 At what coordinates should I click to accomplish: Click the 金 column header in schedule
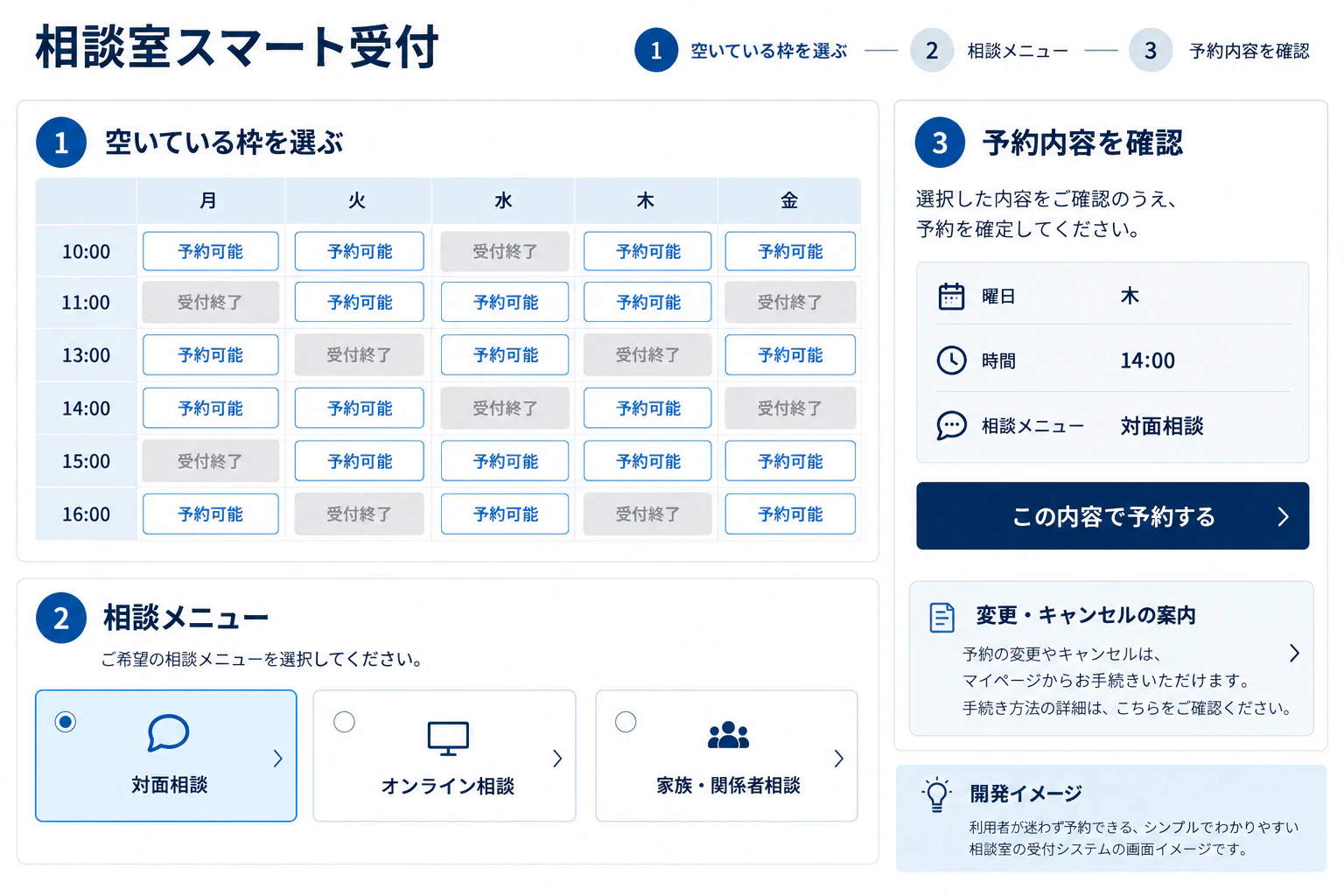[x=789, y=201]
